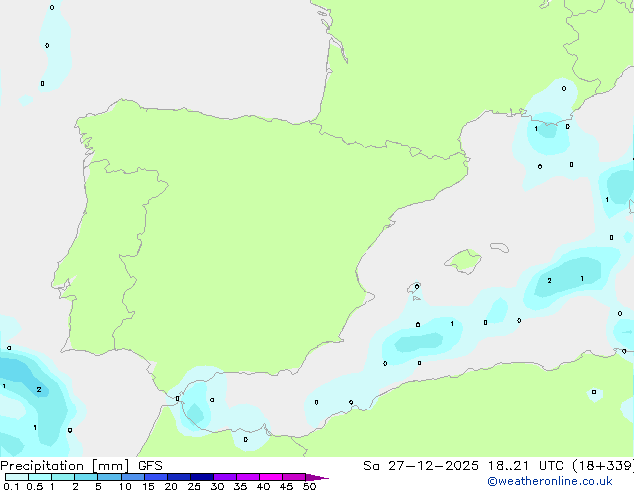634x490 pixels.
Task: Click the '45' legend scale label
Action: (x=287, y=486)
